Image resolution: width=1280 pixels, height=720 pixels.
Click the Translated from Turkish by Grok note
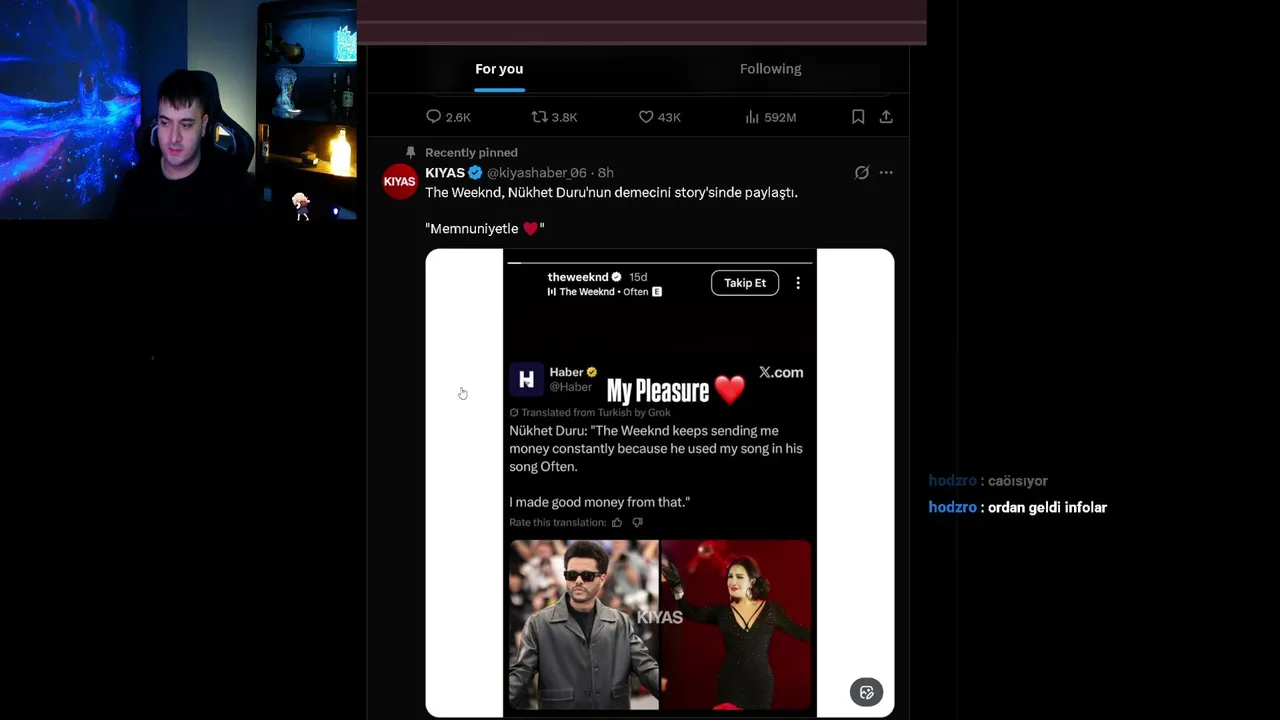coord(590,412)
